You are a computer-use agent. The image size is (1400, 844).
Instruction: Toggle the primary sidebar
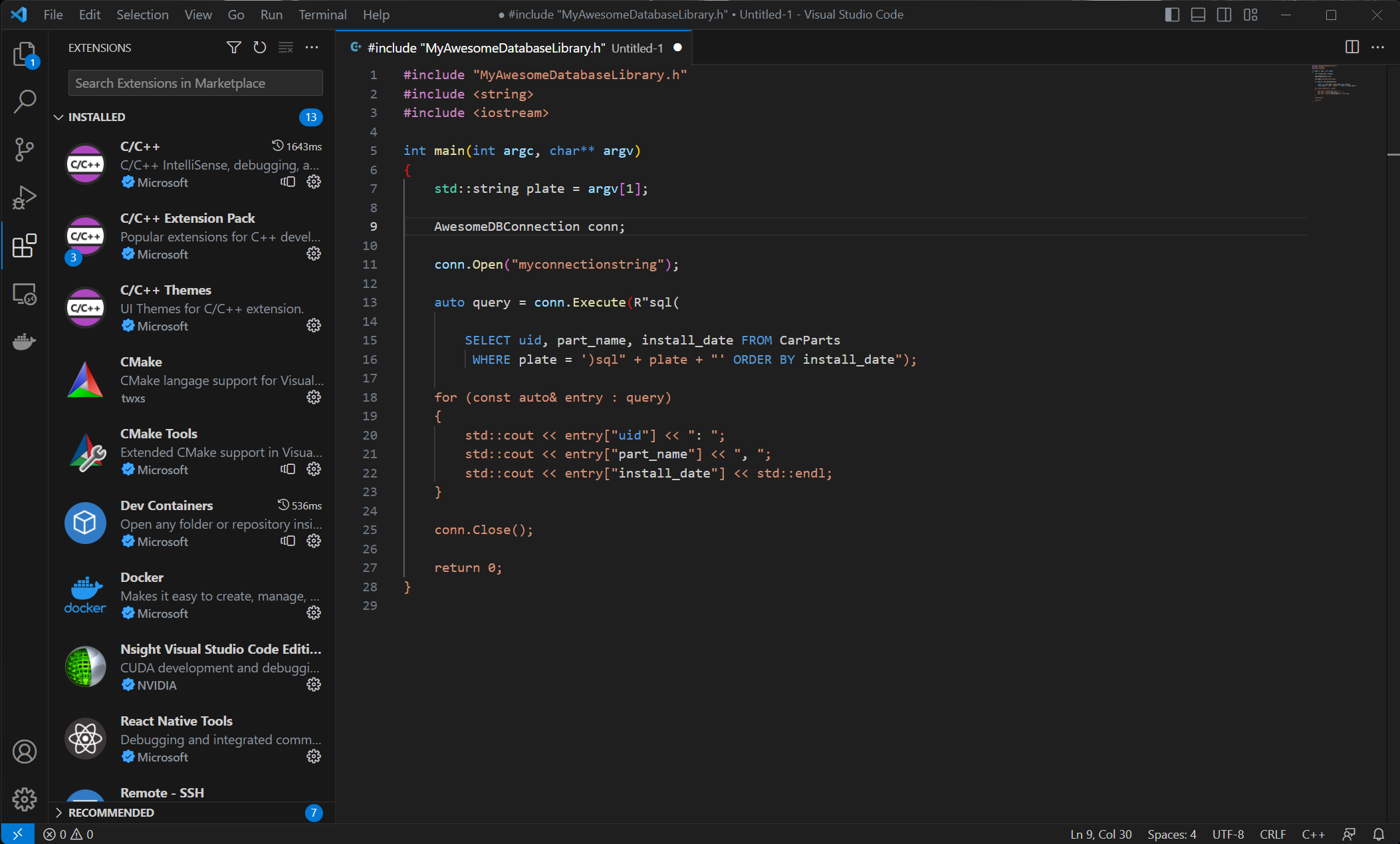coord(1171,14)
